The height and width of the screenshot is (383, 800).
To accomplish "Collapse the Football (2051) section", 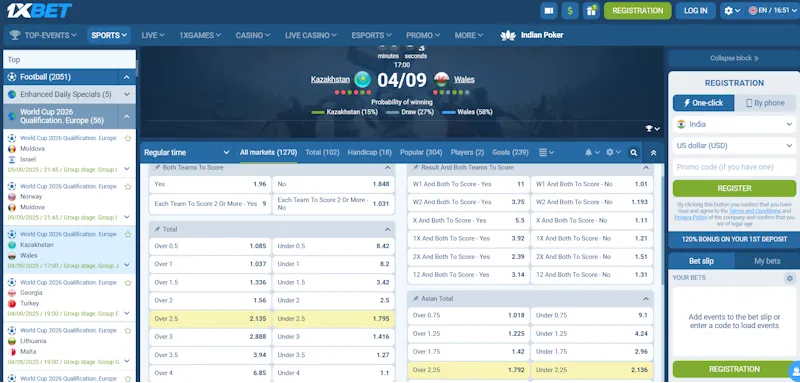I will click(127, 77).
